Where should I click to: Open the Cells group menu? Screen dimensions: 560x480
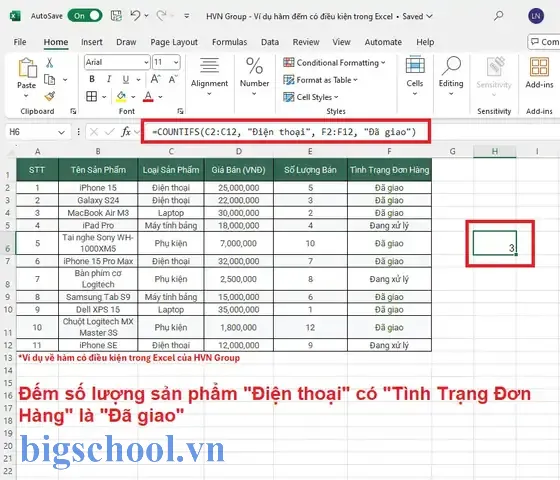coord(415,76)
